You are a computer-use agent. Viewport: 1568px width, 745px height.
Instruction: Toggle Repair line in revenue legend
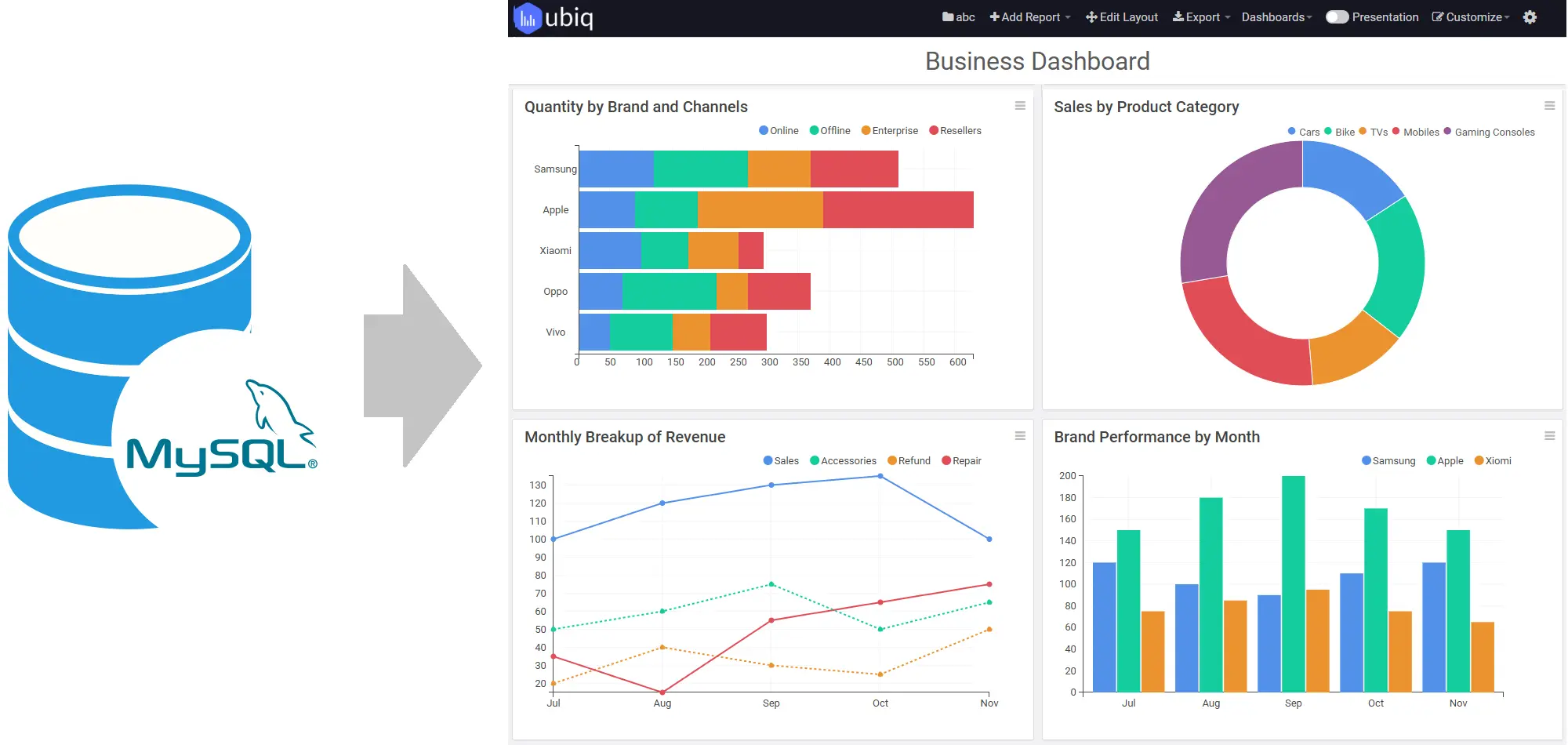(961, 461)
